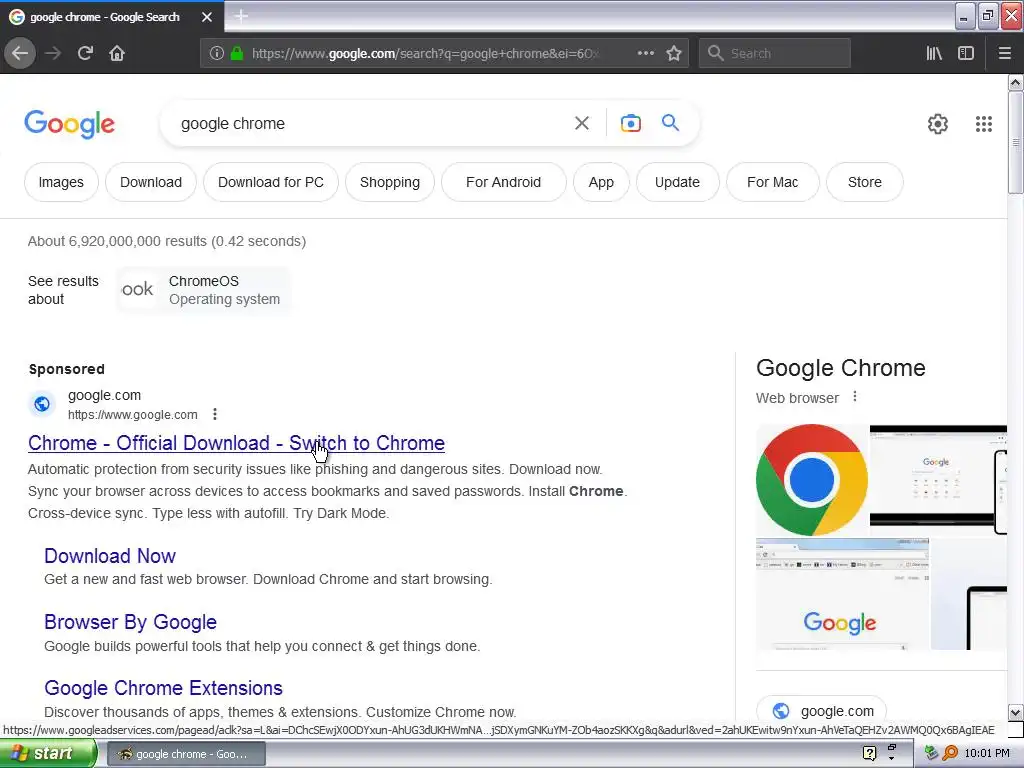Close the google chrome search tab
Image resolution: width=1024 pixels, height=768 pixels.
(x=207, y=17)
